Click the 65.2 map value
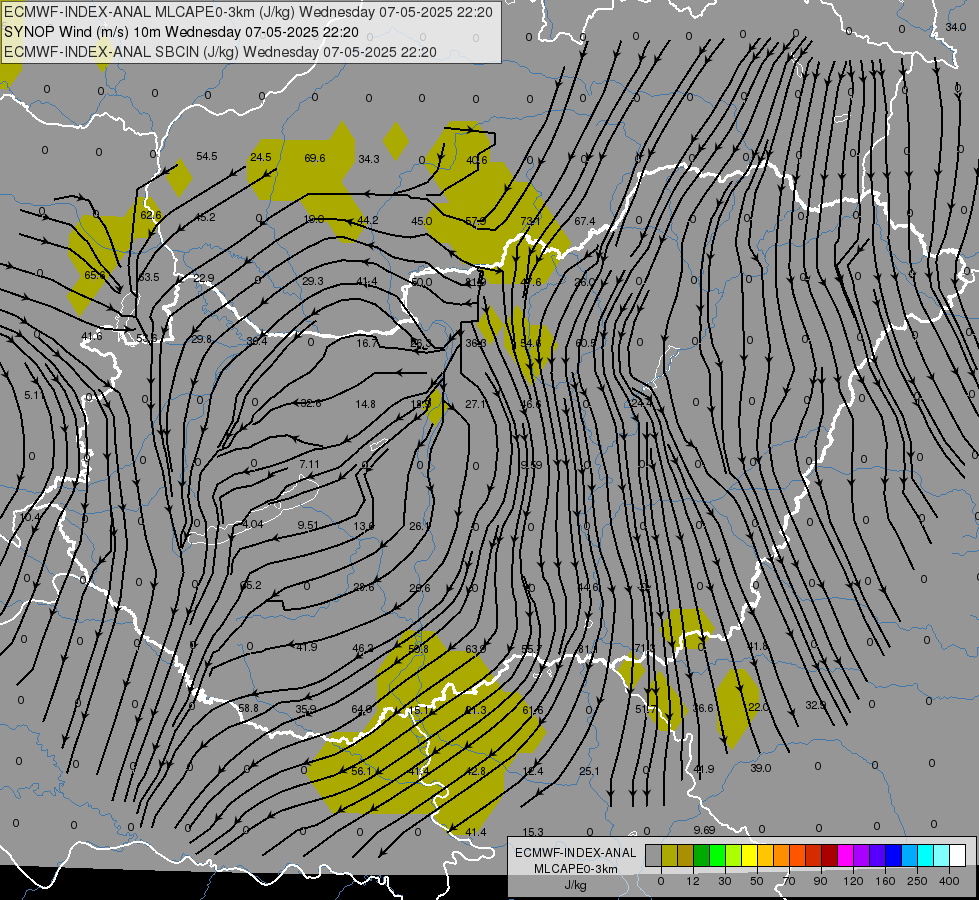The height and width of the screenshot is (900, 979). (251, 585)
